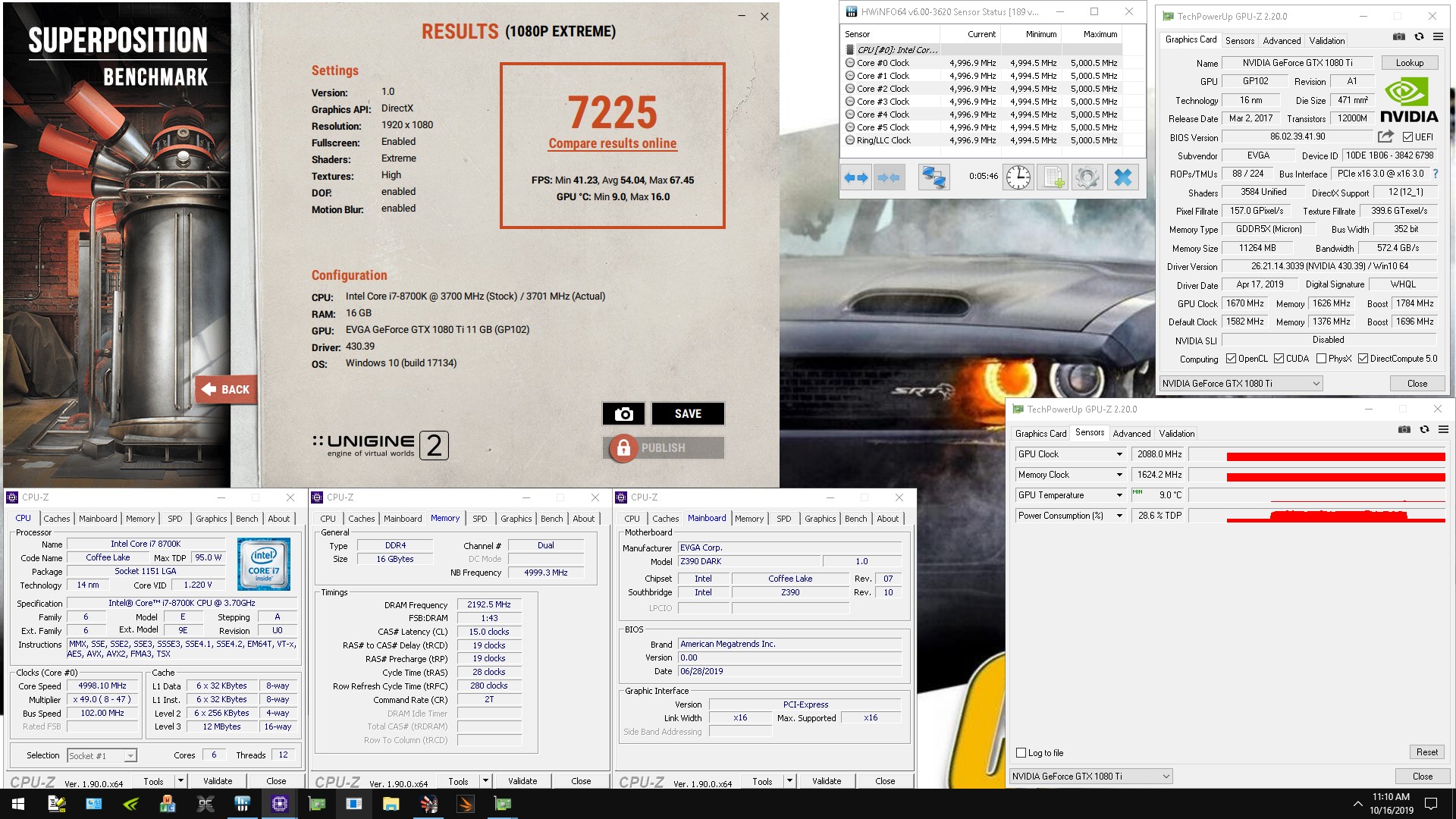This screenshot has width=1456, height=819.
Task: Click camera icon in top GPU-Z window
Action: click(x=1399, y=36)
